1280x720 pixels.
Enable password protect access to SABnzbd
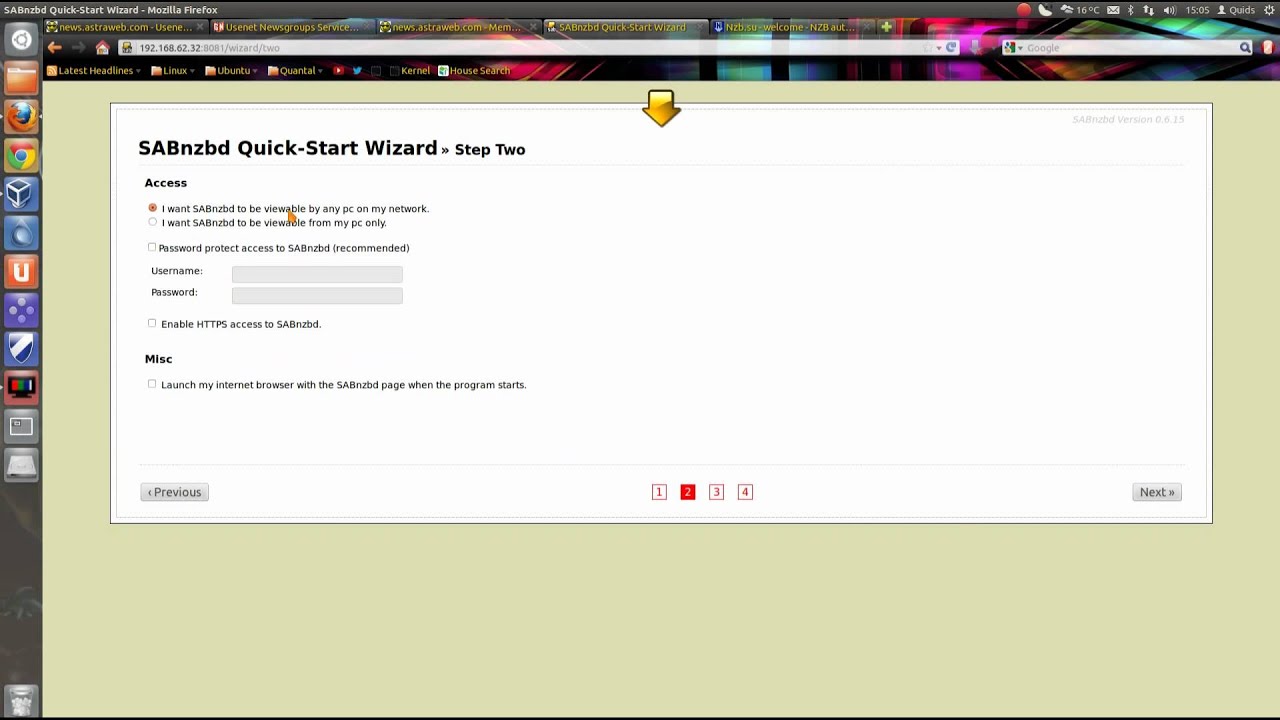coord(152,247)
